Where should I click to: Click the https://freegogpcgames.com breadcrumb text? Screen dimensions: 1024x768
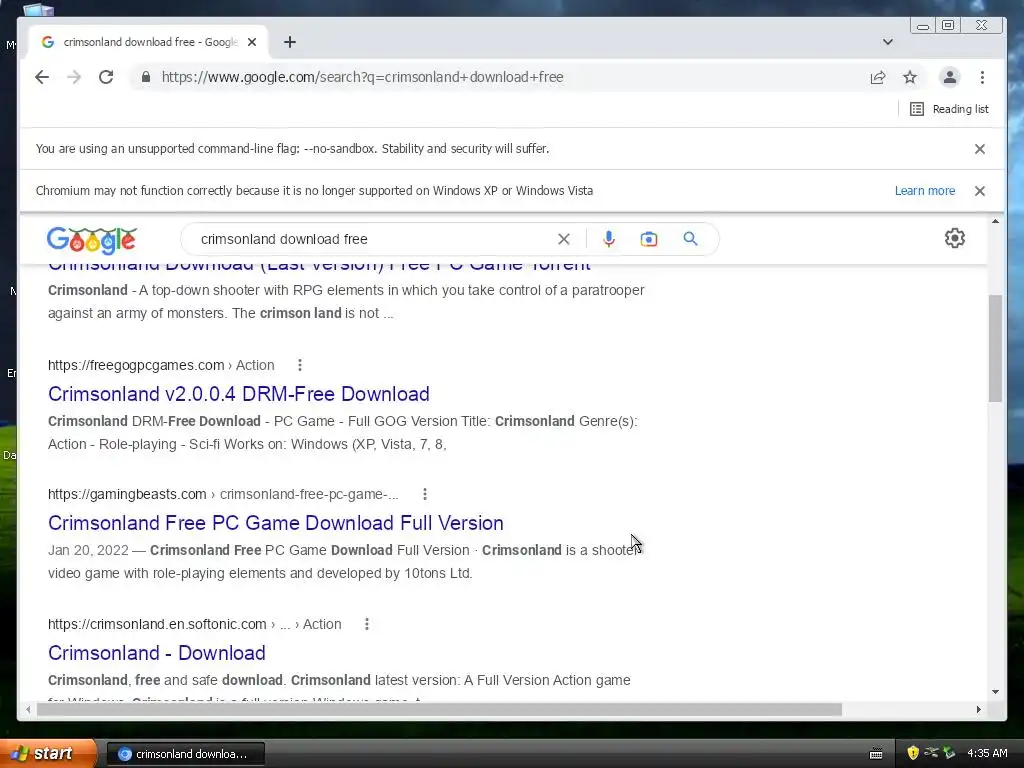(136, 365)
